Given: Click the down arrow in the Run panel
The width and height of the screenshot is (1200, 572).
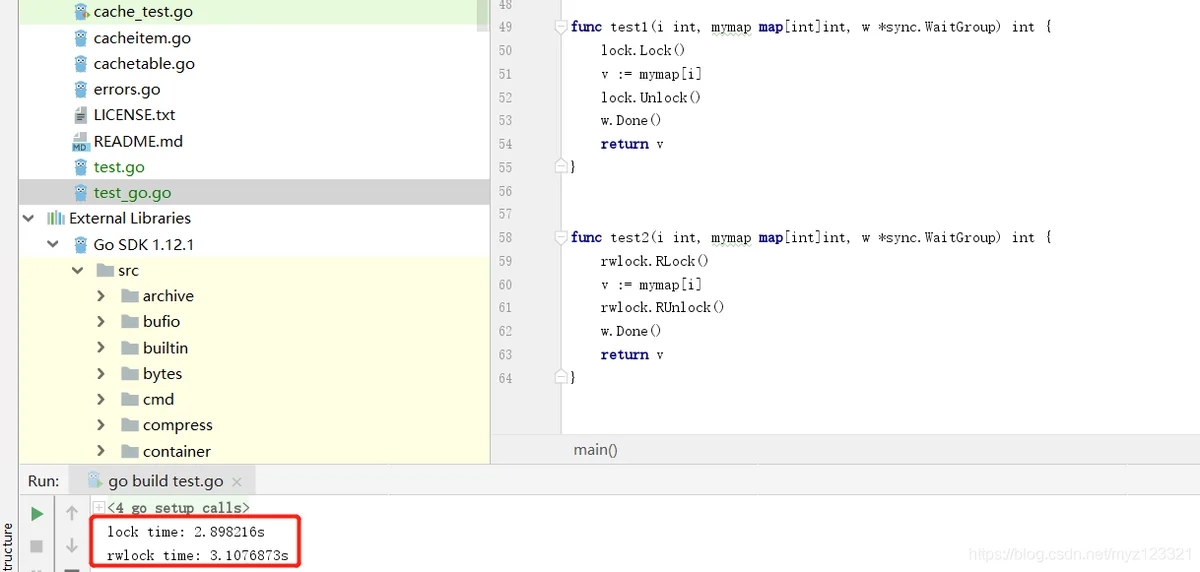Looking at the screenshot, I should point(72,546).
